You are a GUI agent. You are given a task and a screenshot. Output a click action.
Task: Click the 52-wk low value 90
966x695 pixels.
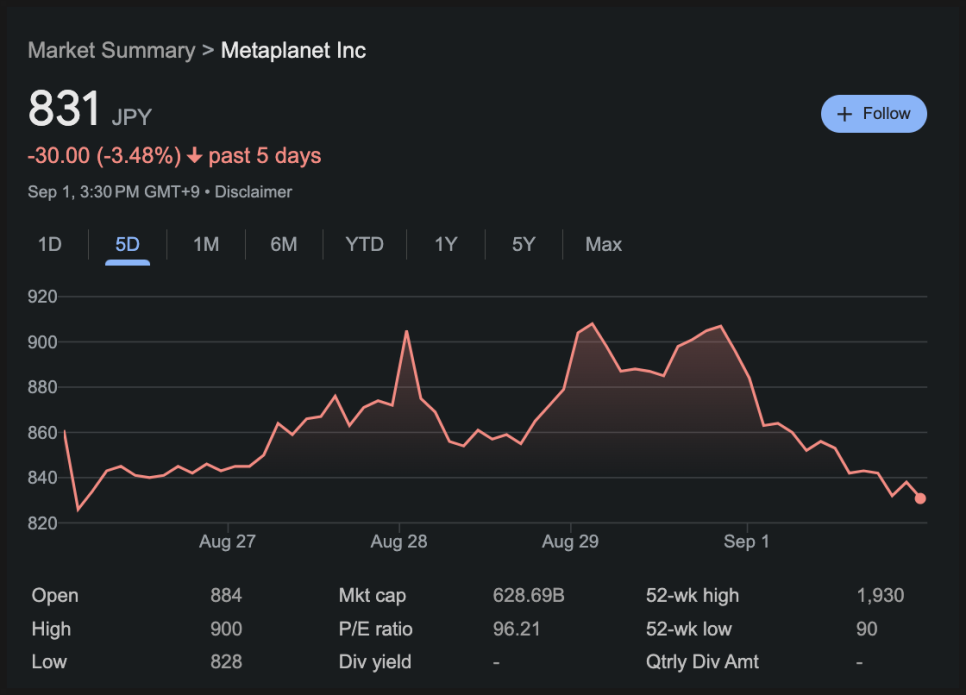tap(867, 629)
